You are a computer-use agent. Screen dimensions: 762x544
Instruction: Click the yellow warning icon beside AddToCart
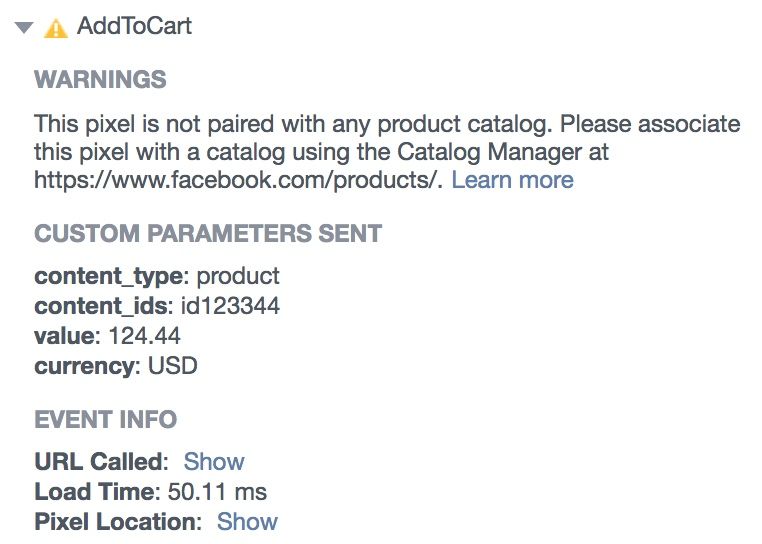(56, 28)
